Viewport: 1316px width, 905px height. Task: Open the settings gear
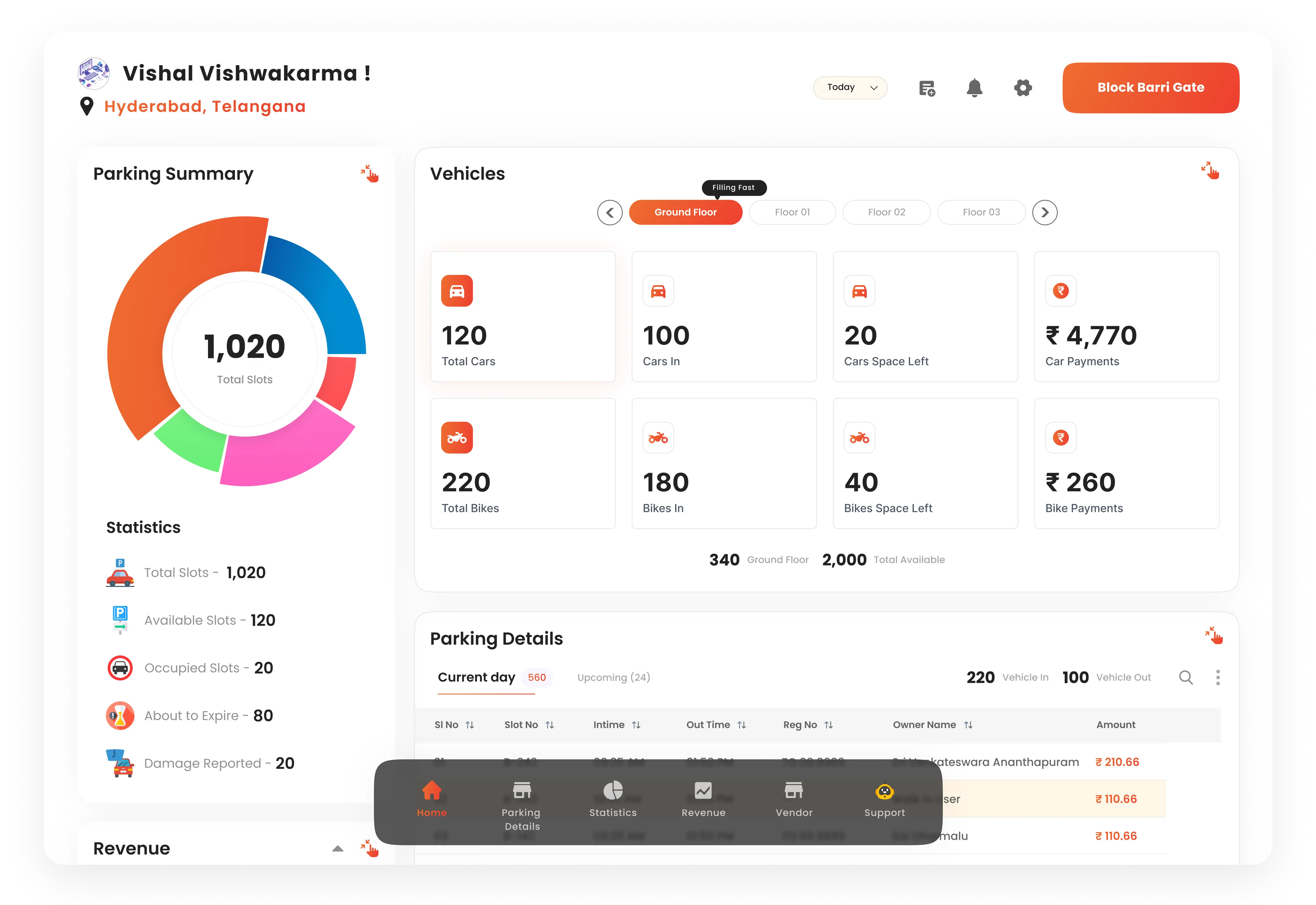(x=1023, y=87)
